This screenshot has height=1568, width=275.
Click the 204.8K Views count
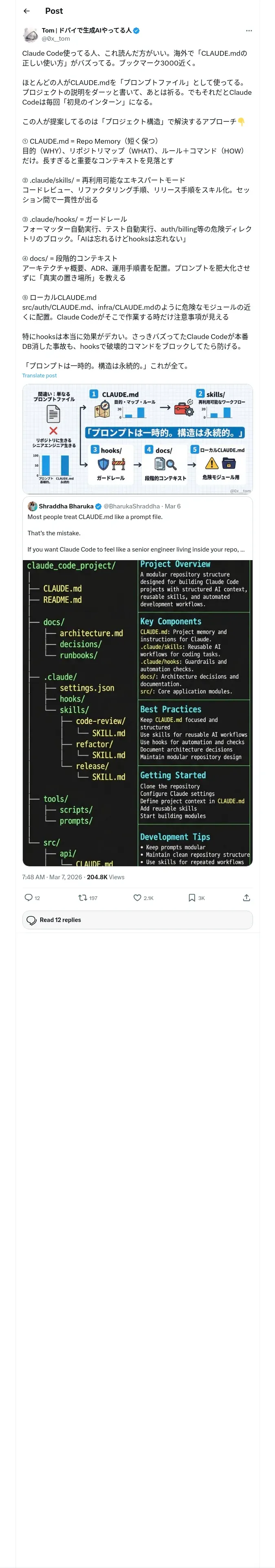tap(106, 877)
